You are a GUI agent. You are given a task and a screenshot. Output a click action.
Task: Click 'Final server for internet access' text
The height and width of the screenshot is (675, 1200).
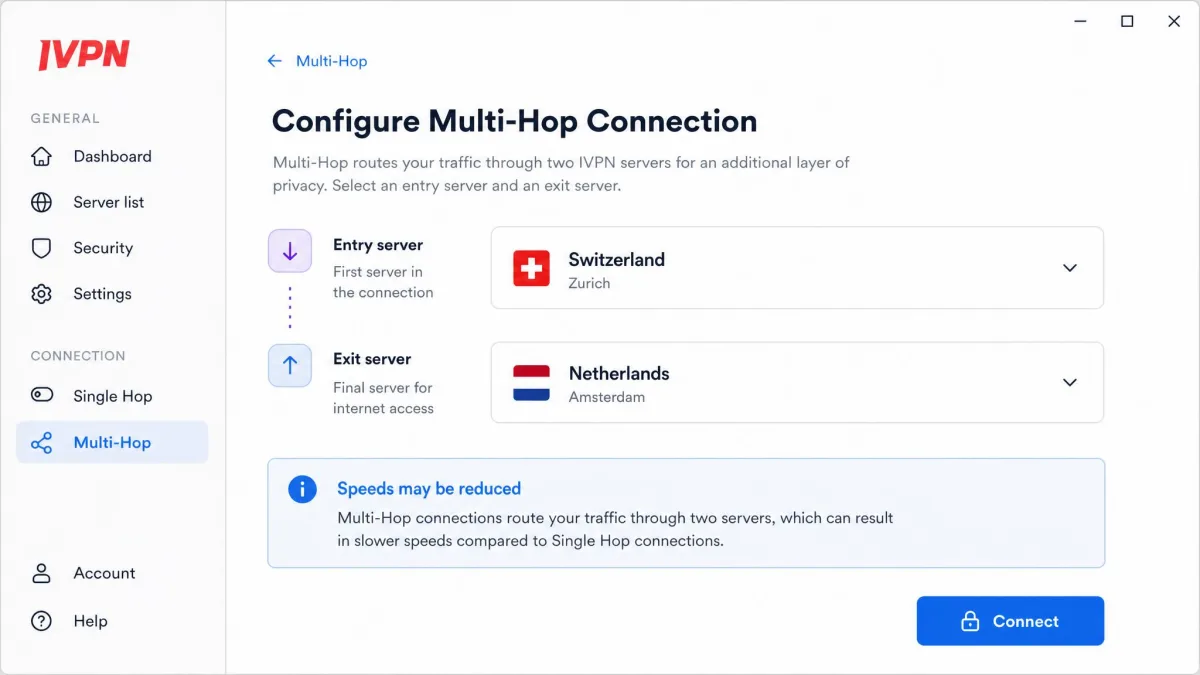[383, 398]
